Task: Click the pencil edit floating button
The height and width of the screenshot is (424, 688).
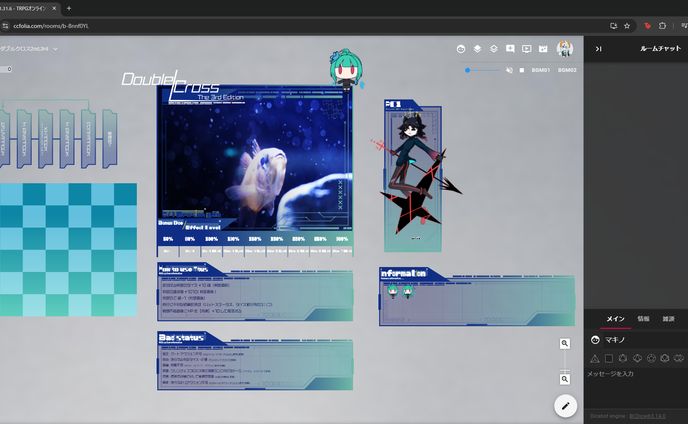Action: (565, 406)
